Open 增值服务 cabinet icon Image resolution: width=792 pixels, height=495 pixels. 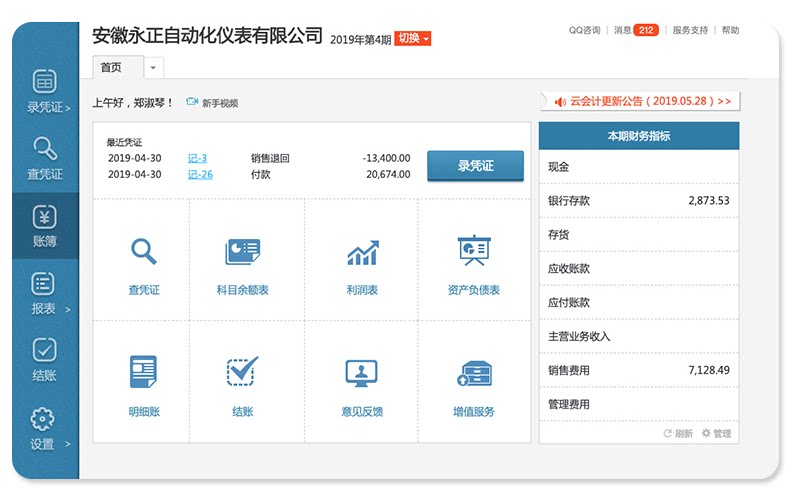pos(474,374)
